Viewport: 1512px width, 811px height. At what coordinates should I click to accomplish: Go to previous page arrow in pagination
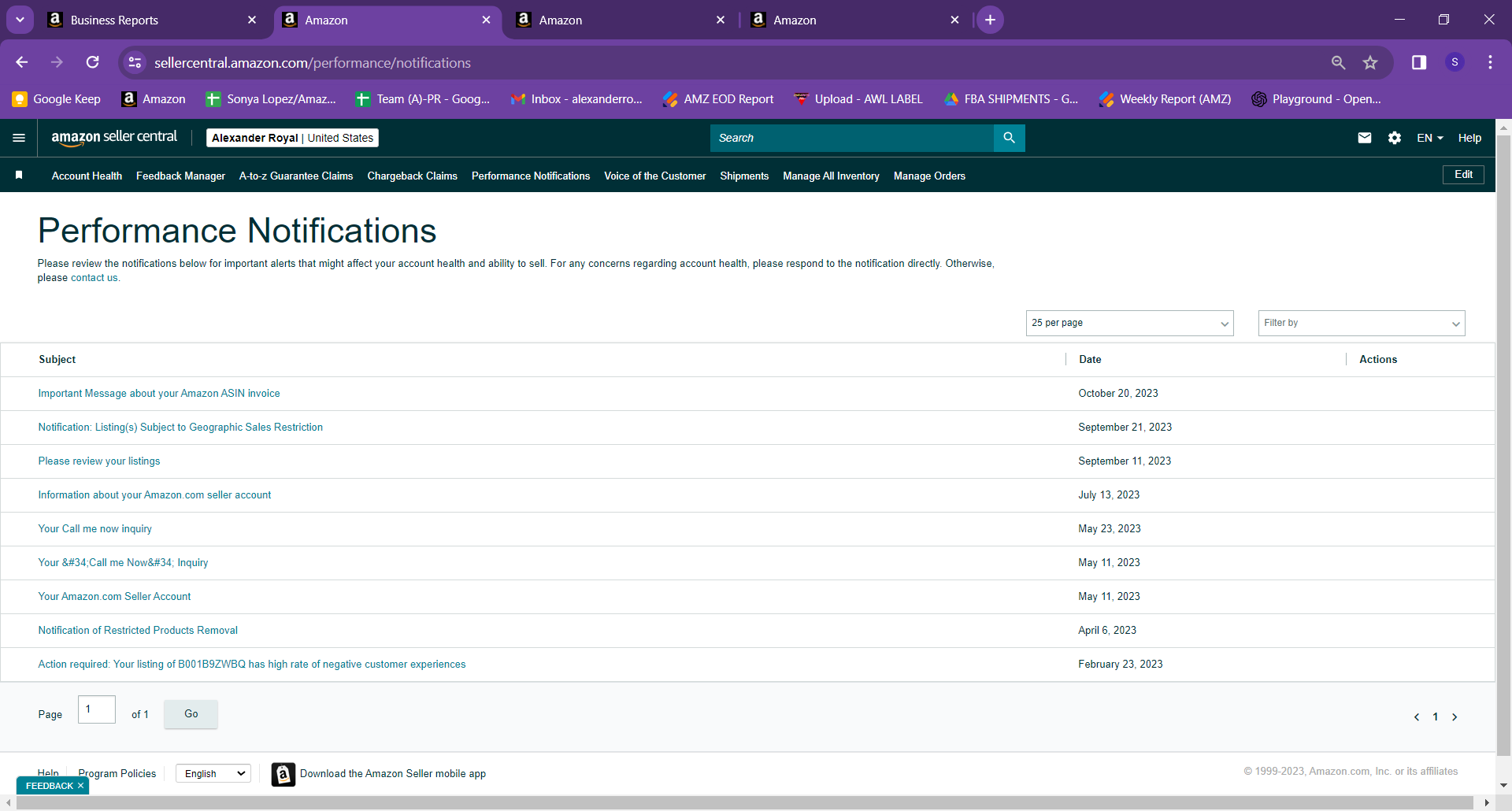(1417, 717)
